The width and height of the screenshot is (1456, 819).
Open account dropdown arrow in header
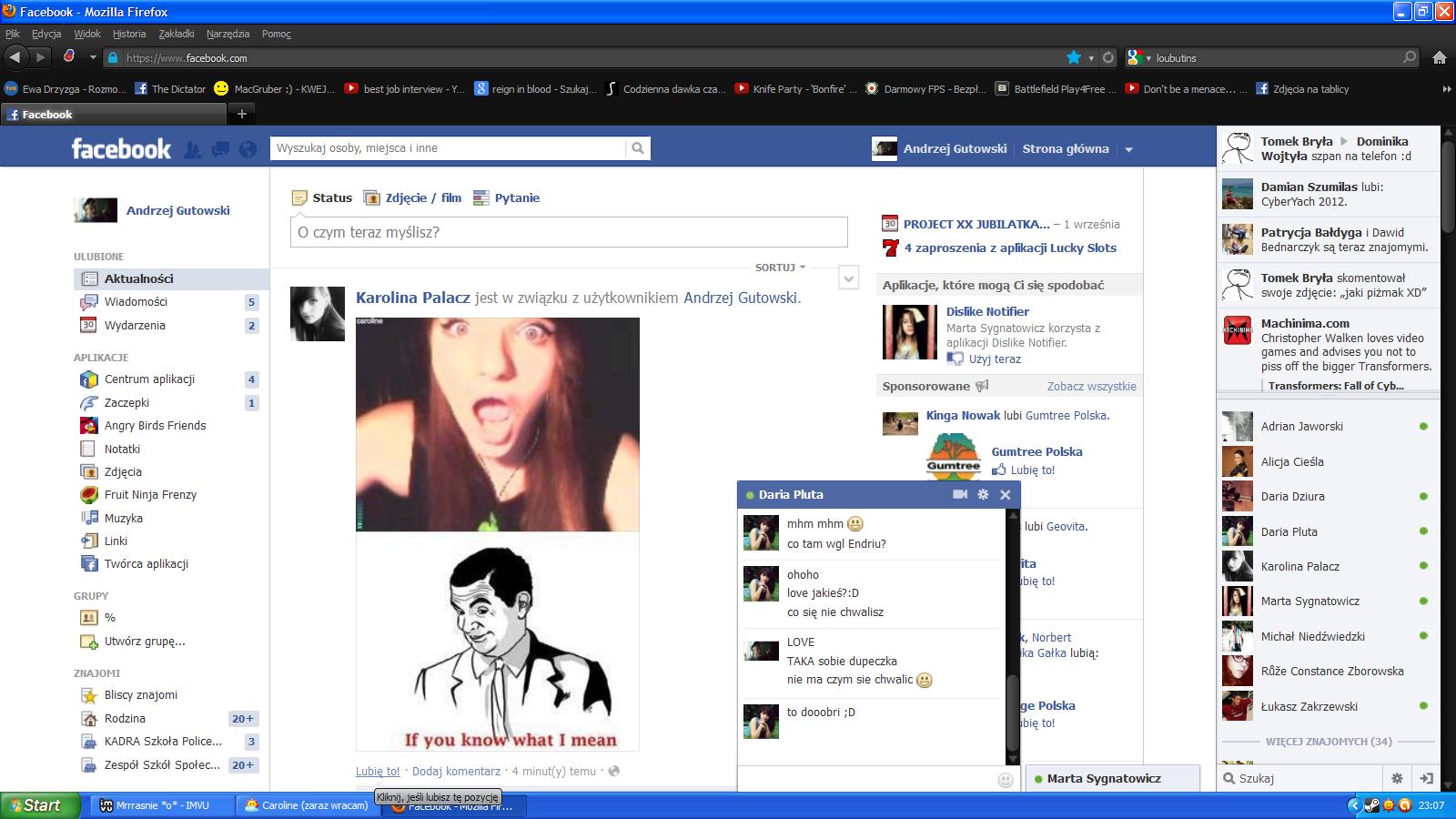(x=1128, y=149)
